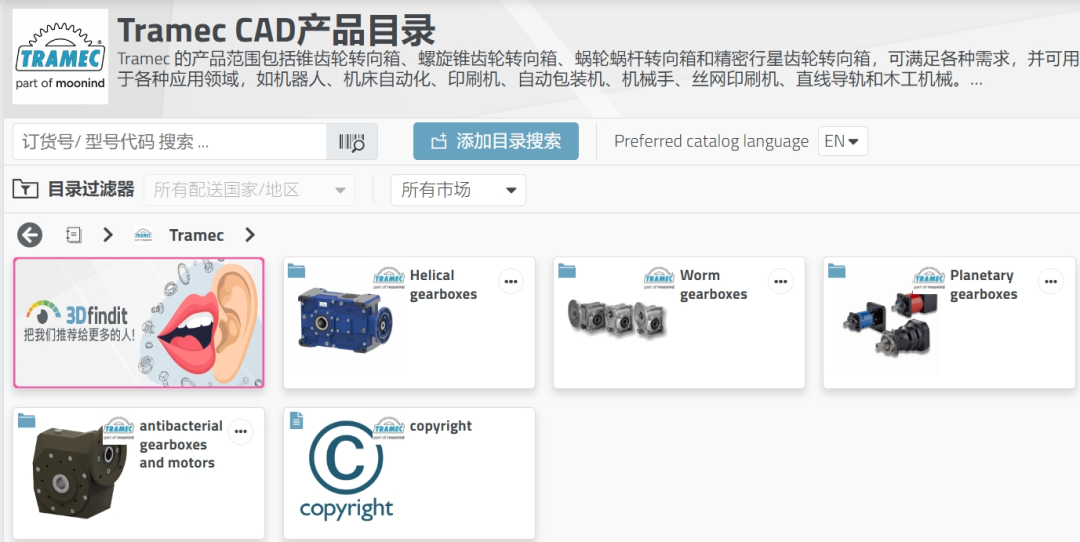Click the barcode scan search icon
1080x542 pixels.
point(352,142)
